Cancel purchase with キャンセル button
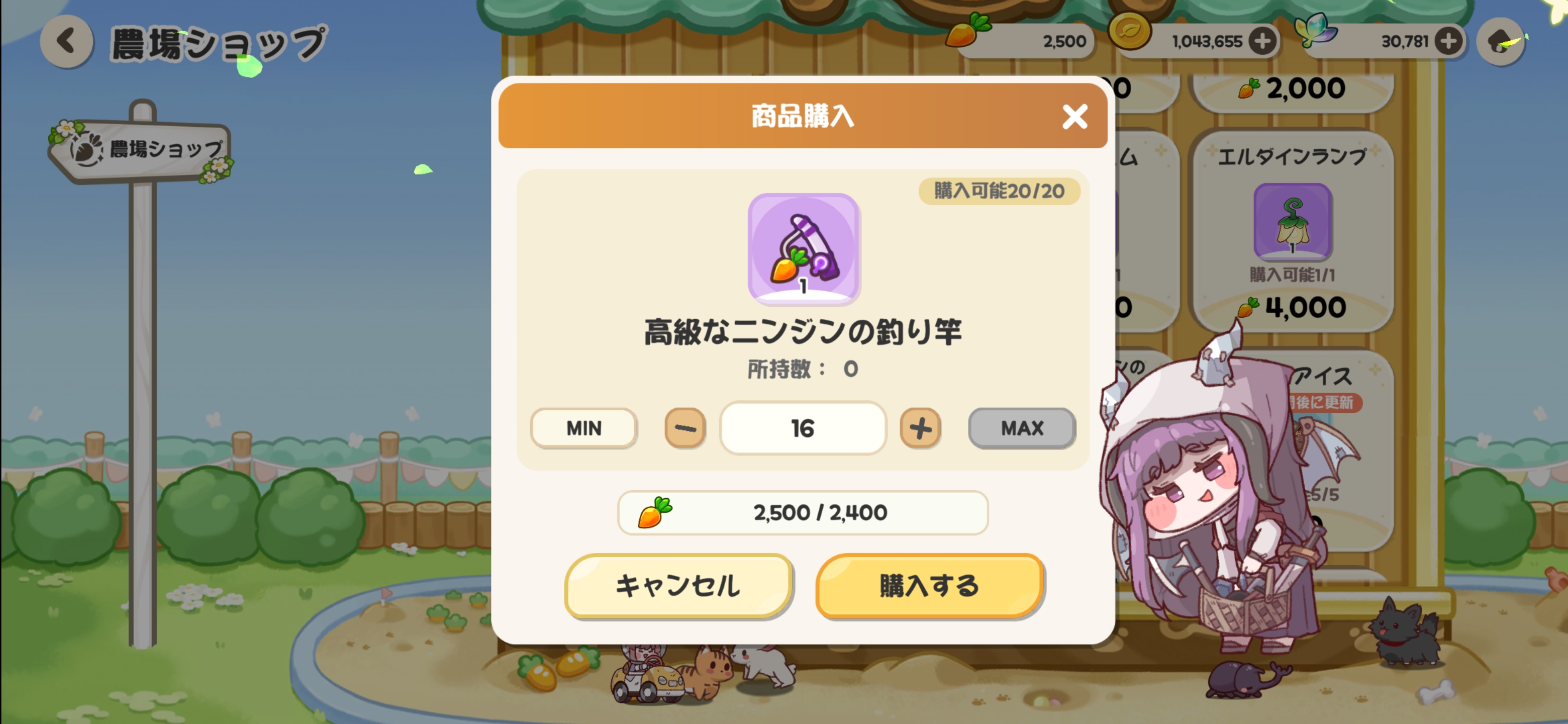 click(678, 585)
